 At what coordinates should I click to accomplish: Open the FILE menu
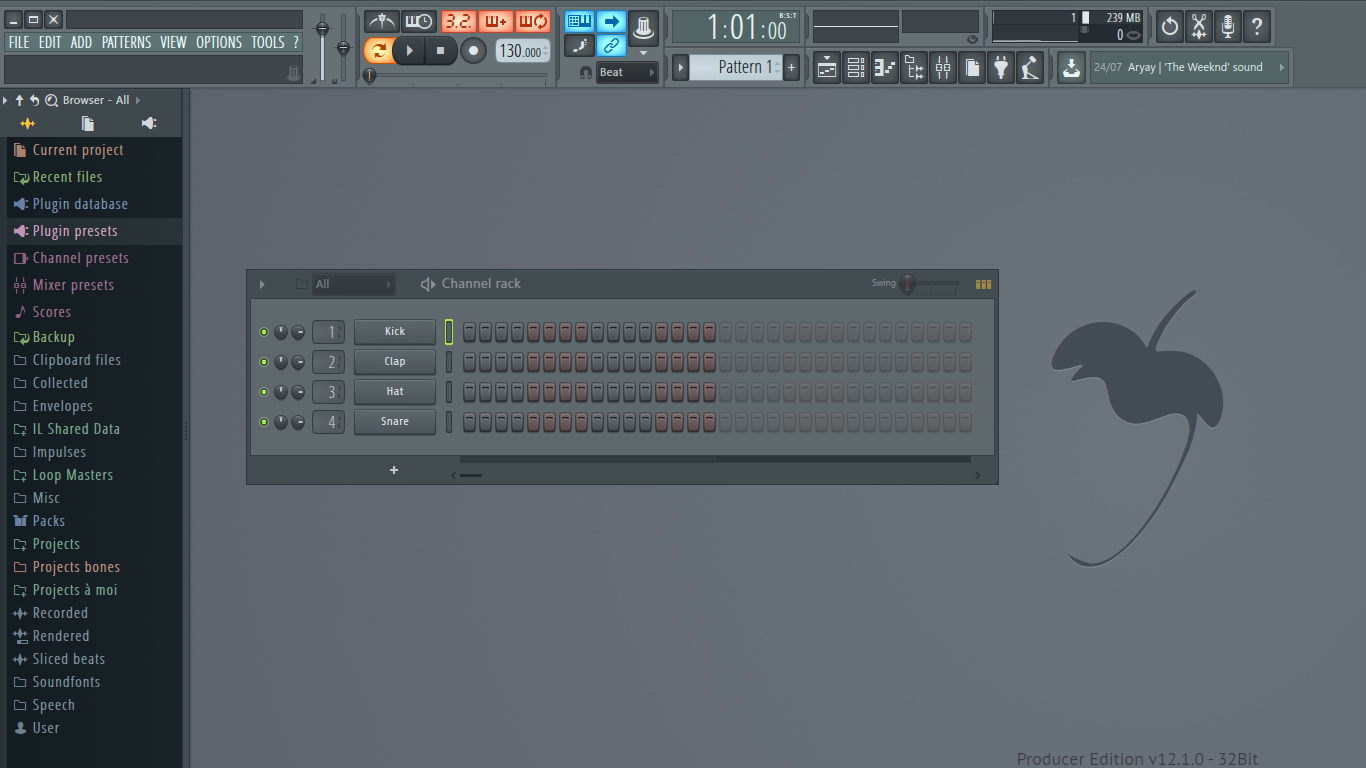[19, 42]
